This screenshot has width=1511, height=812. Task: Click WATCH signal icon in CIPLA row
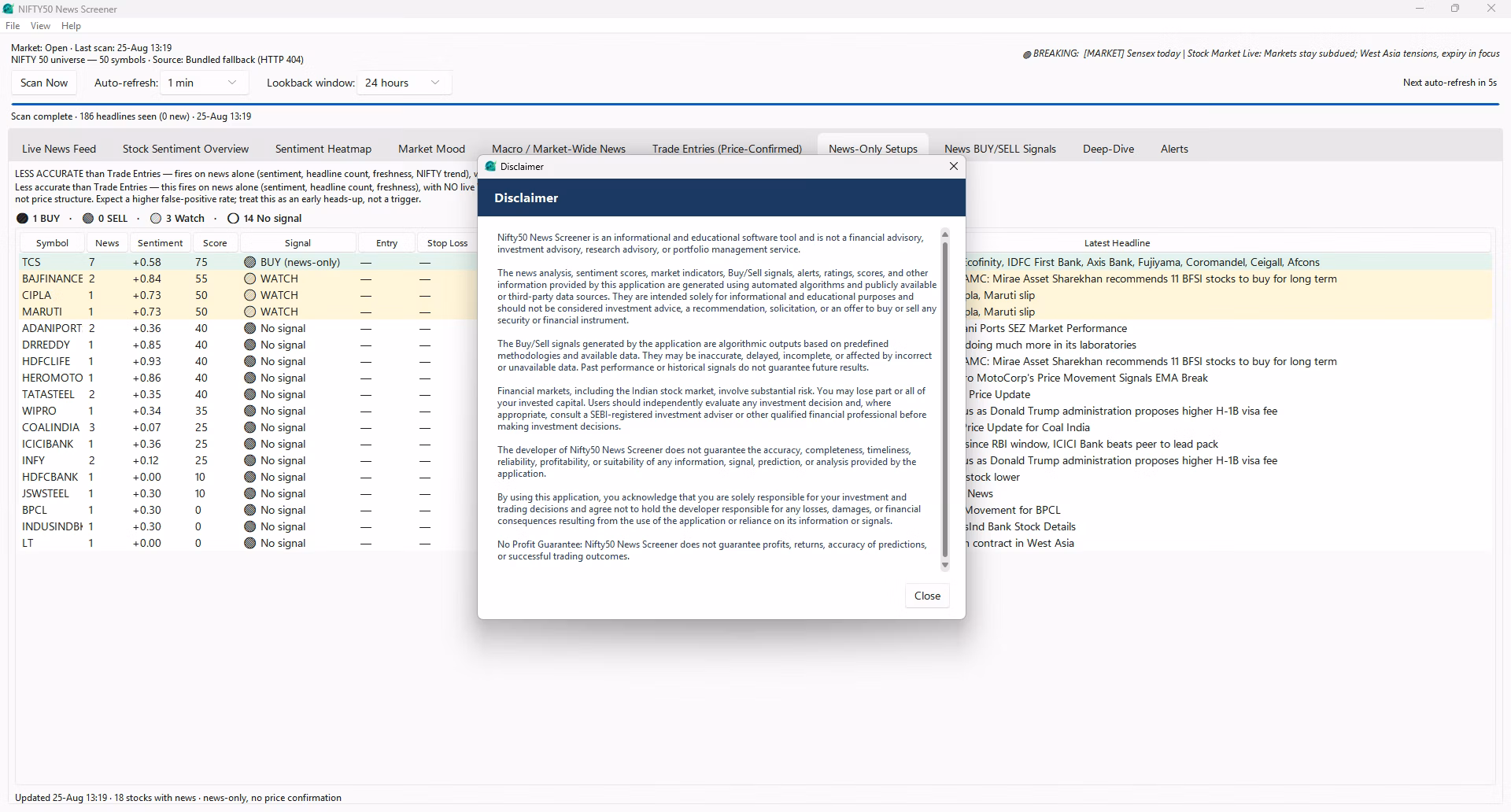coord(249,295)
